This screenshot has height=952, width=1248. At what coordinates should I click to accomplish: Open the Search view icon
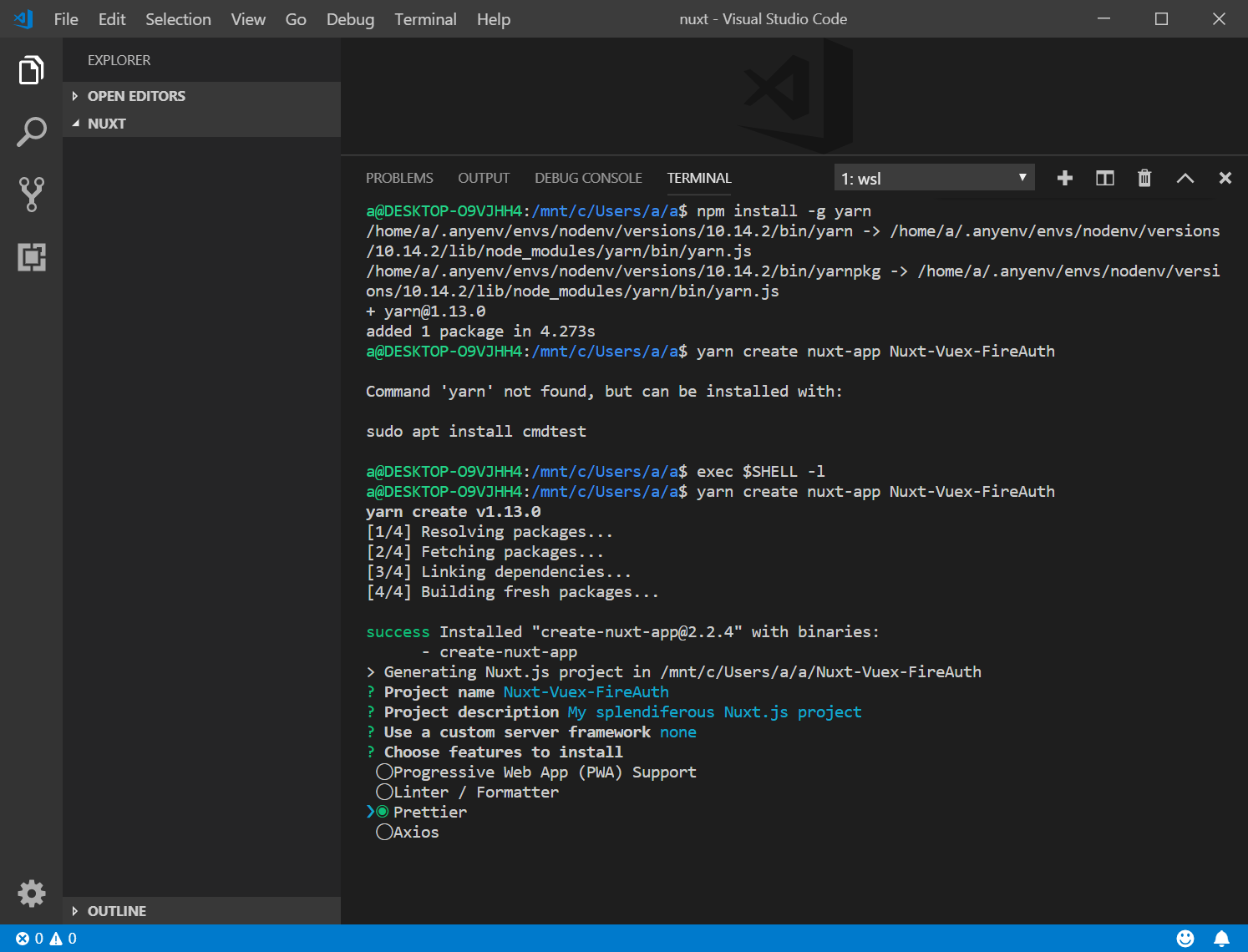click(31, 132)
